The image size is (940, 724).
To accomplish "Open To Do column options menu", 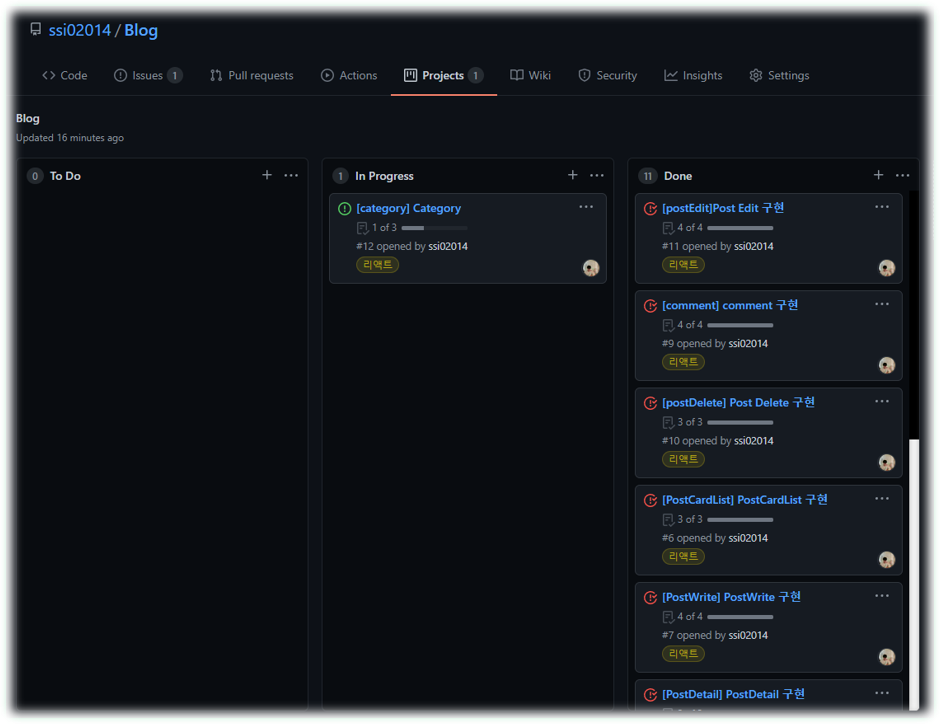I will point(291,176).
